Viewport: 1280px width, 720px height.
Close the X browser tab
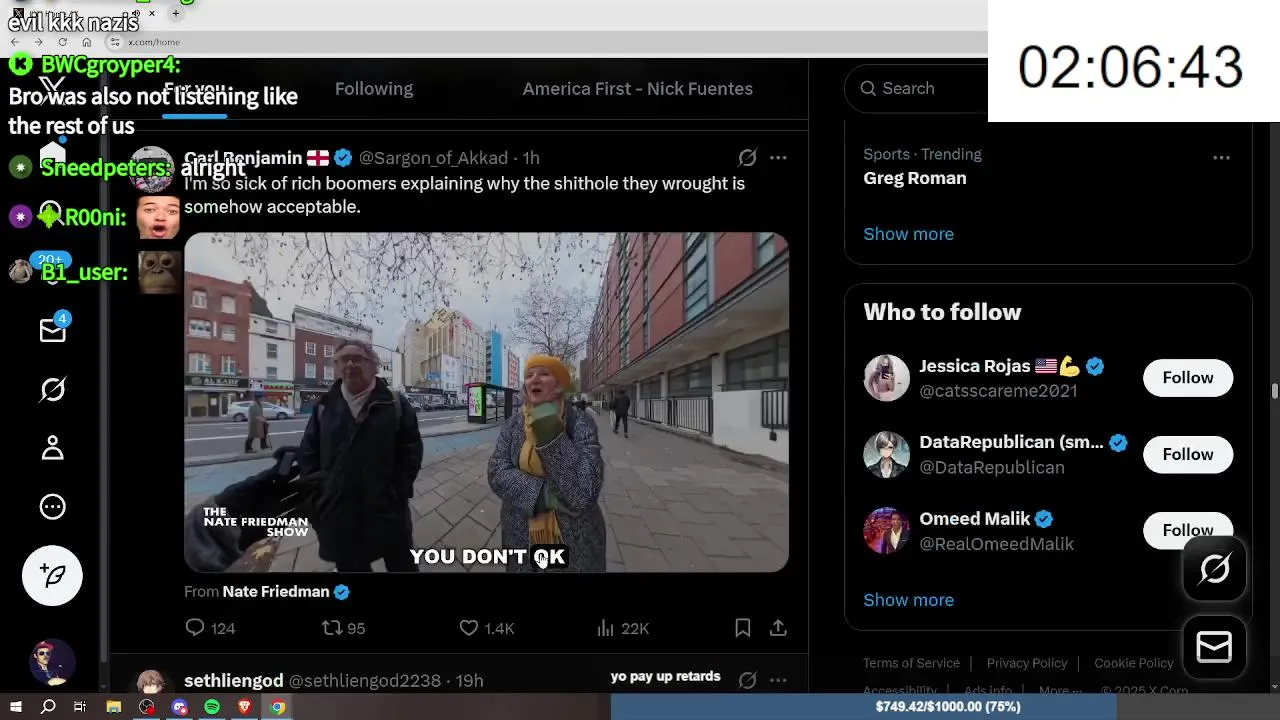coord(152,14)
